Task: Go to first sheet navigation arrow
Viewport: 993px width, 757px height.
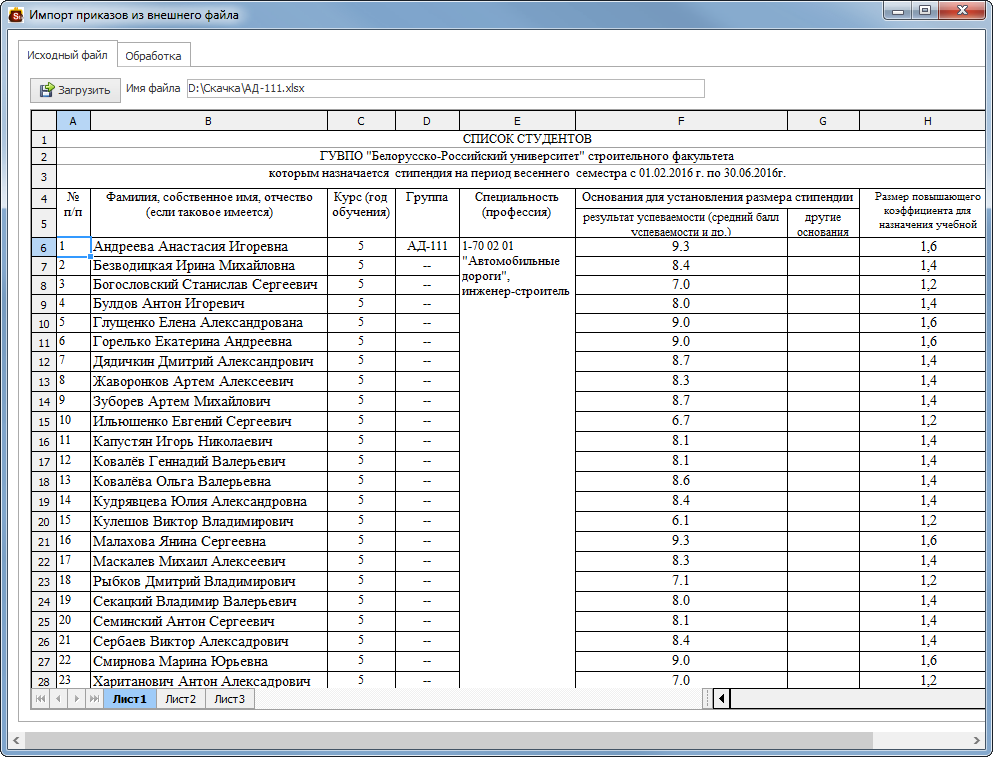Action: coord(41,699)
